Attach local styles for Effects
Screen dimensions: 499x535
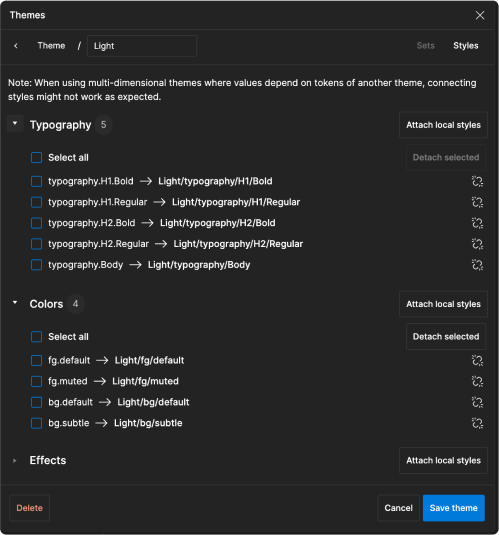tap(443, 461)
